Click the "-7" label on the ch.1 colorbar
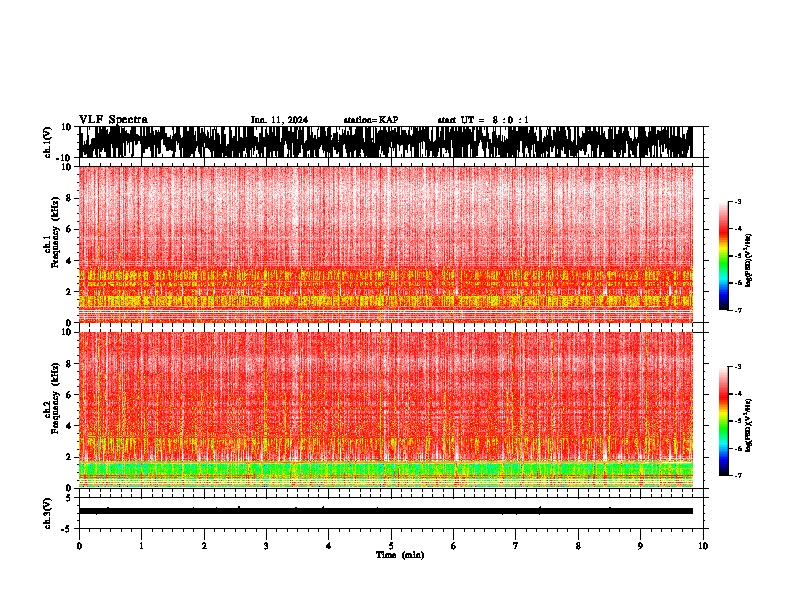This screenshot has width=792, height=612. [x=737, y=310]
